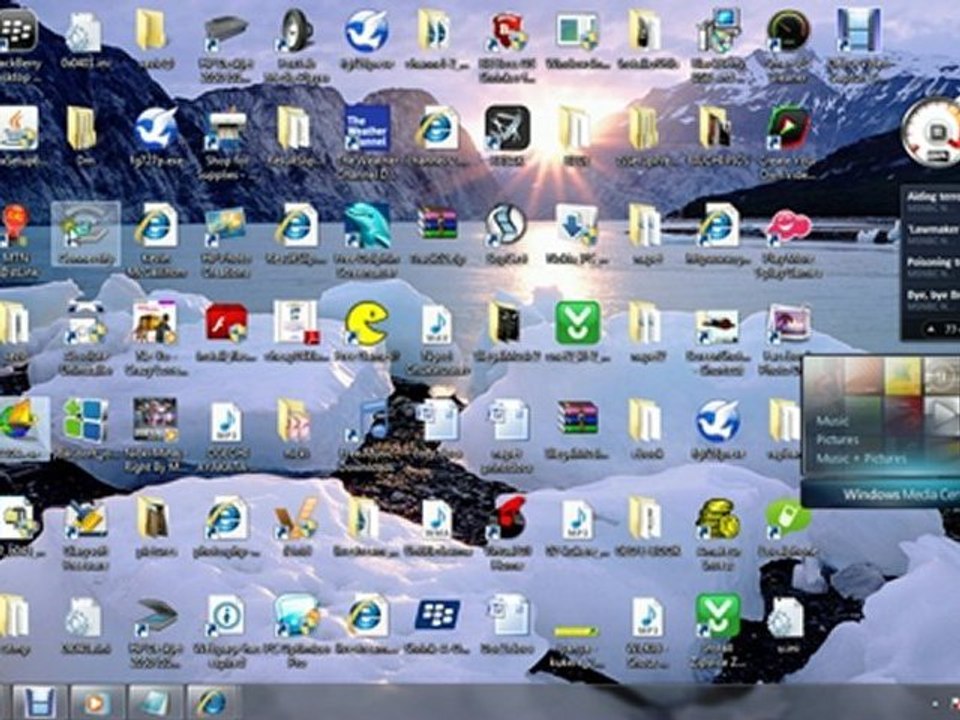Open the "Lawmaker" headline in feed gadget
Image resolution: width=960 pixels, height=720 pixels.
pos(932,229)
